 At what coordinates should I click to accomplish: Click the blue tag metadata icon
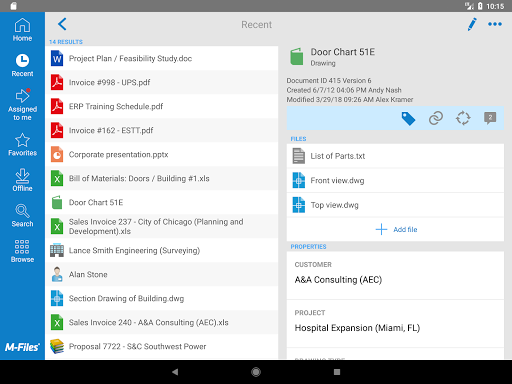pos(408,118)
